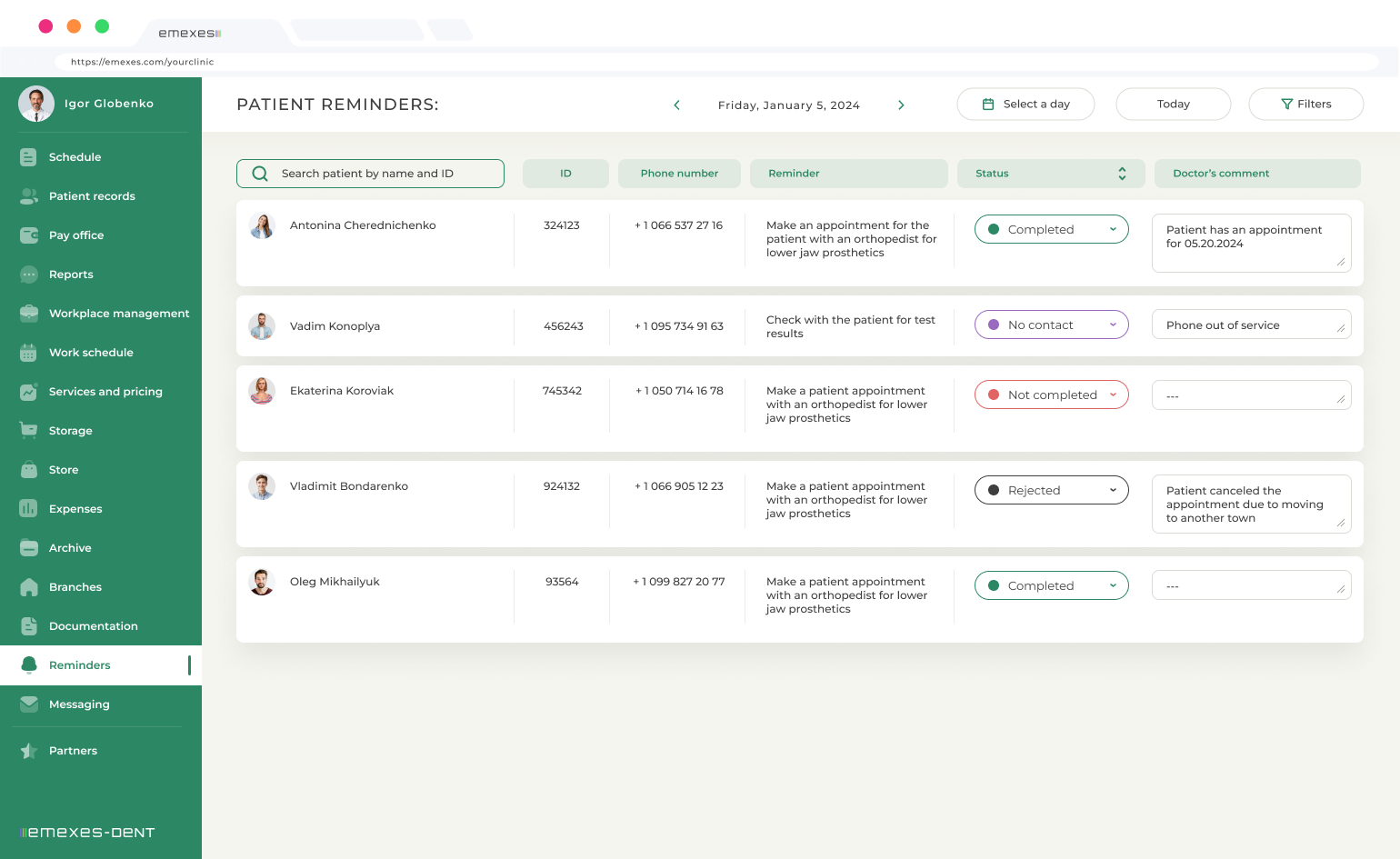Open Messaging section
The height and width of the screenshot is (859, 1400).
[x=101, y=704]
